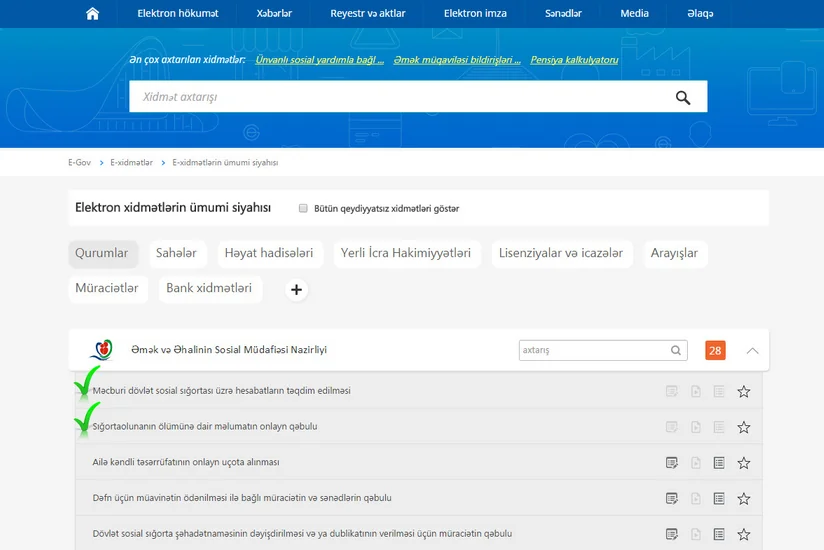Screen dimensions: 824x550
Task: Collapse the ministry section with the up chevron
Action: (753, 350)
